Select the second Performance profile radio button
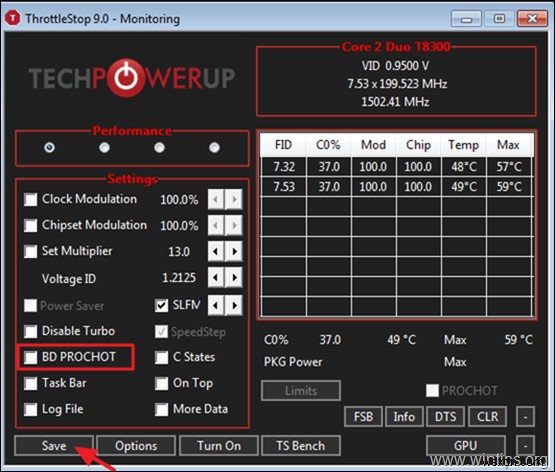This screenshot has width=555, height=472. 104,147
